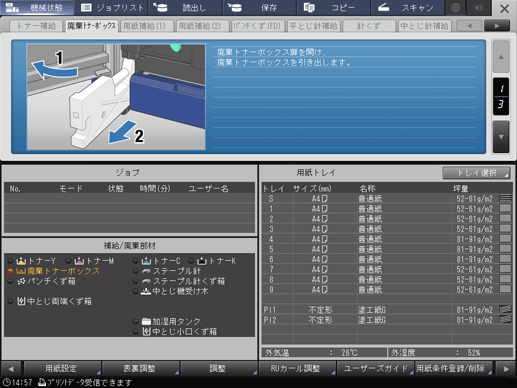Switch to the ジョブリスト tab
The image size is (517, 388).
[112, 8]
